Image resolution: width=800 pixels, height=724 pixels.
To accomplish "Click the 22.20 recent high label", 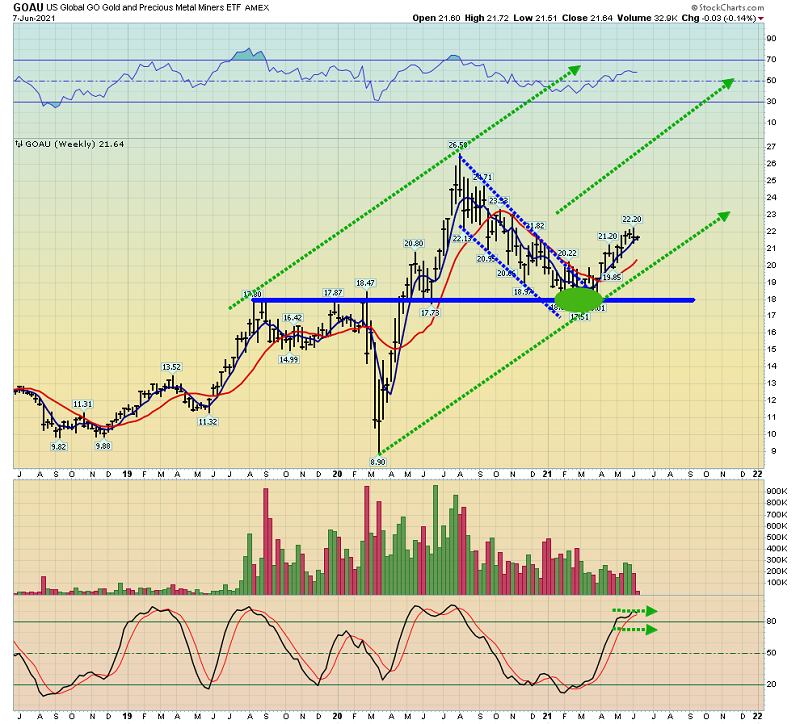I will coord(632,219).
